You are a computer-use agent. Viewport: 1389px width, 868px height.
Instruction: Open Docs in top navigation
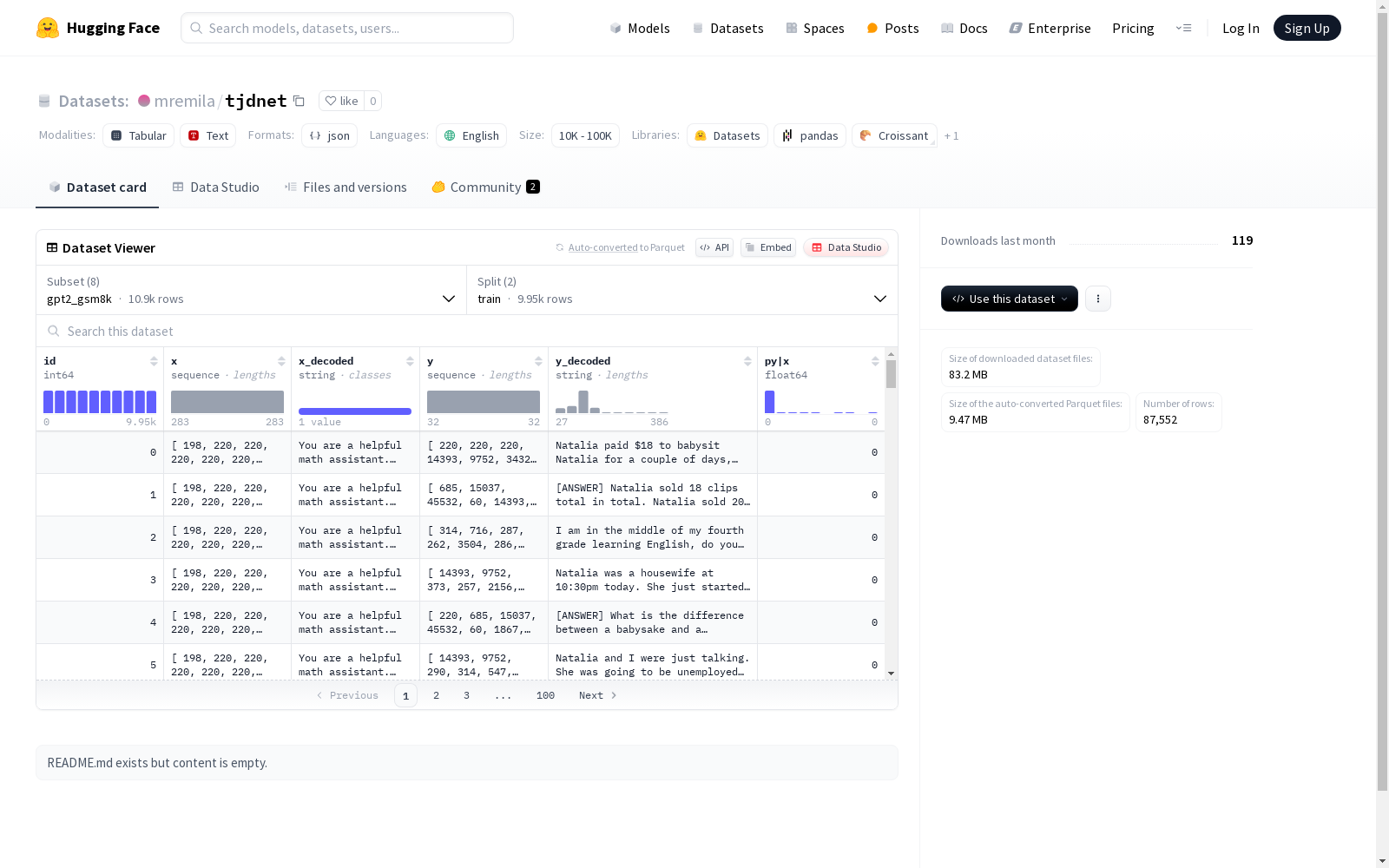tap(964, 28)
